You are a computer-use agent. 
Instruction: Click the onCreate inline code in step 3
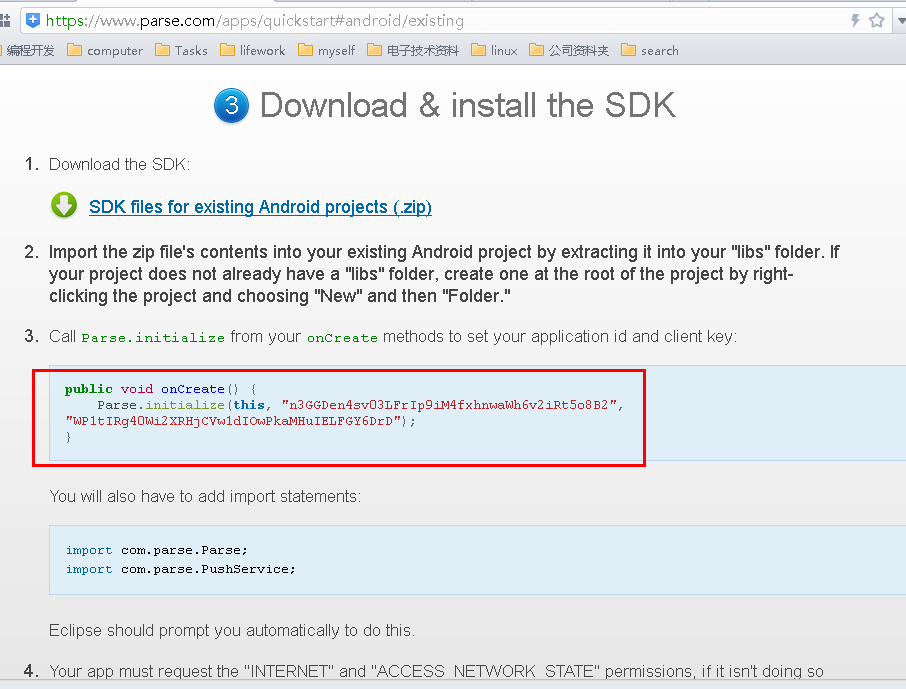coord(342,338)
